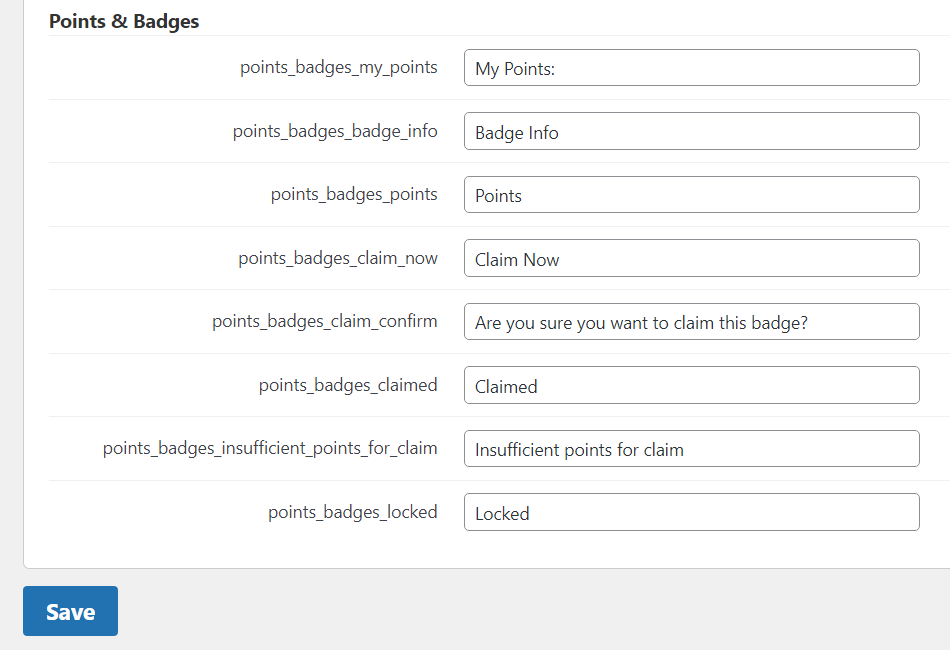Screen dimensions: 950x650
Task: Click the points_badges_insufficient_points_for_claim label
Action: [270, 448]
